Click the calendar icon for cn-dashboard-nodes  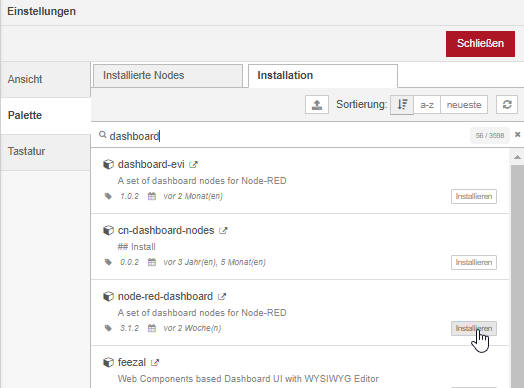pyautogui.click(x=152, y=262)
